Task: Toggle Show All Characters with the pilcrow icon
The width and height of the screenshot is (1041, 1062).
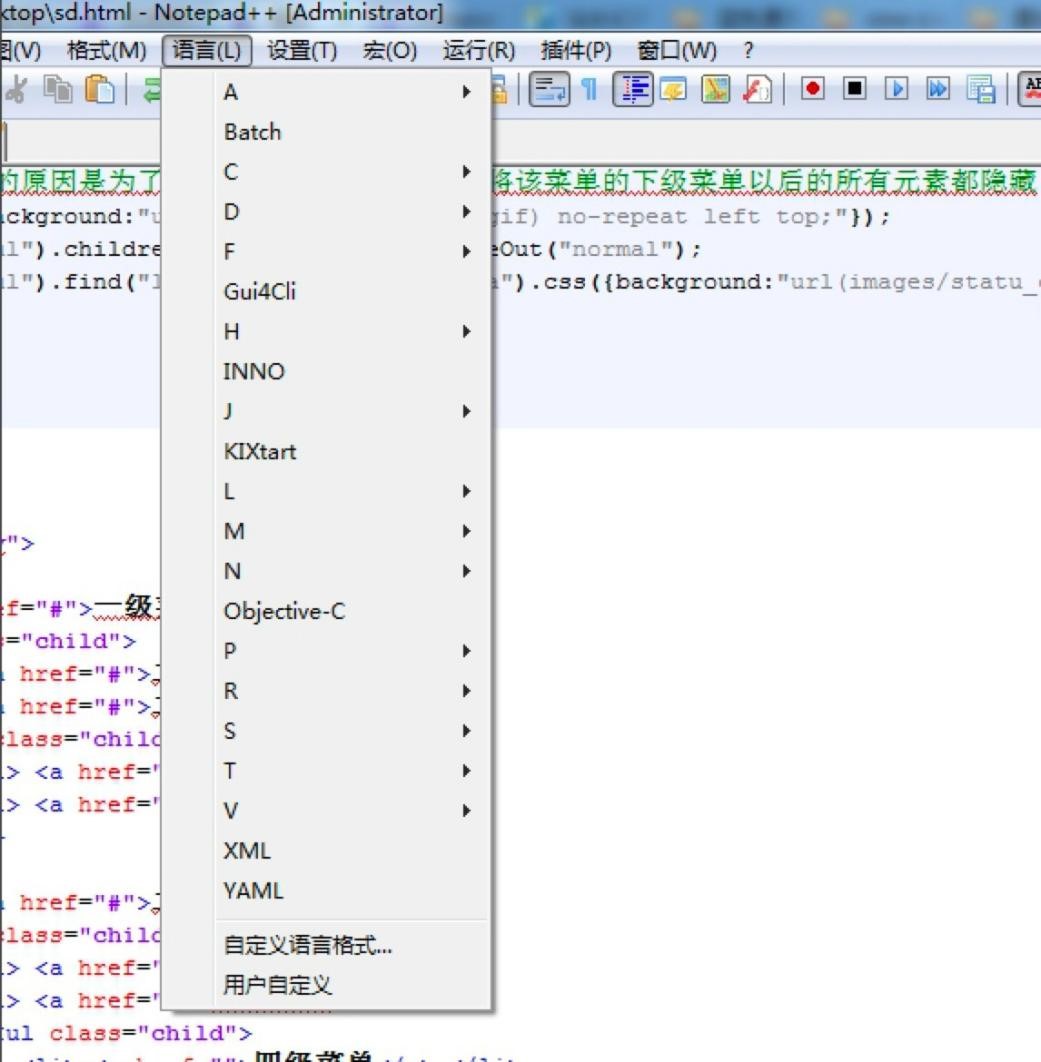Action: click(x=590, y=90)
